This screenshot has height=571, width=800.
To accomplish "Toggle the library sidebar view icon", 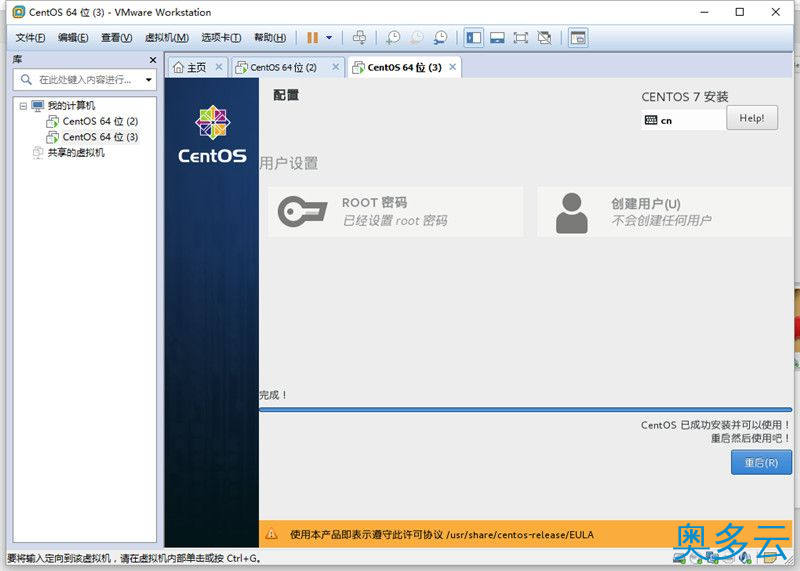I will tap(473, 38).
